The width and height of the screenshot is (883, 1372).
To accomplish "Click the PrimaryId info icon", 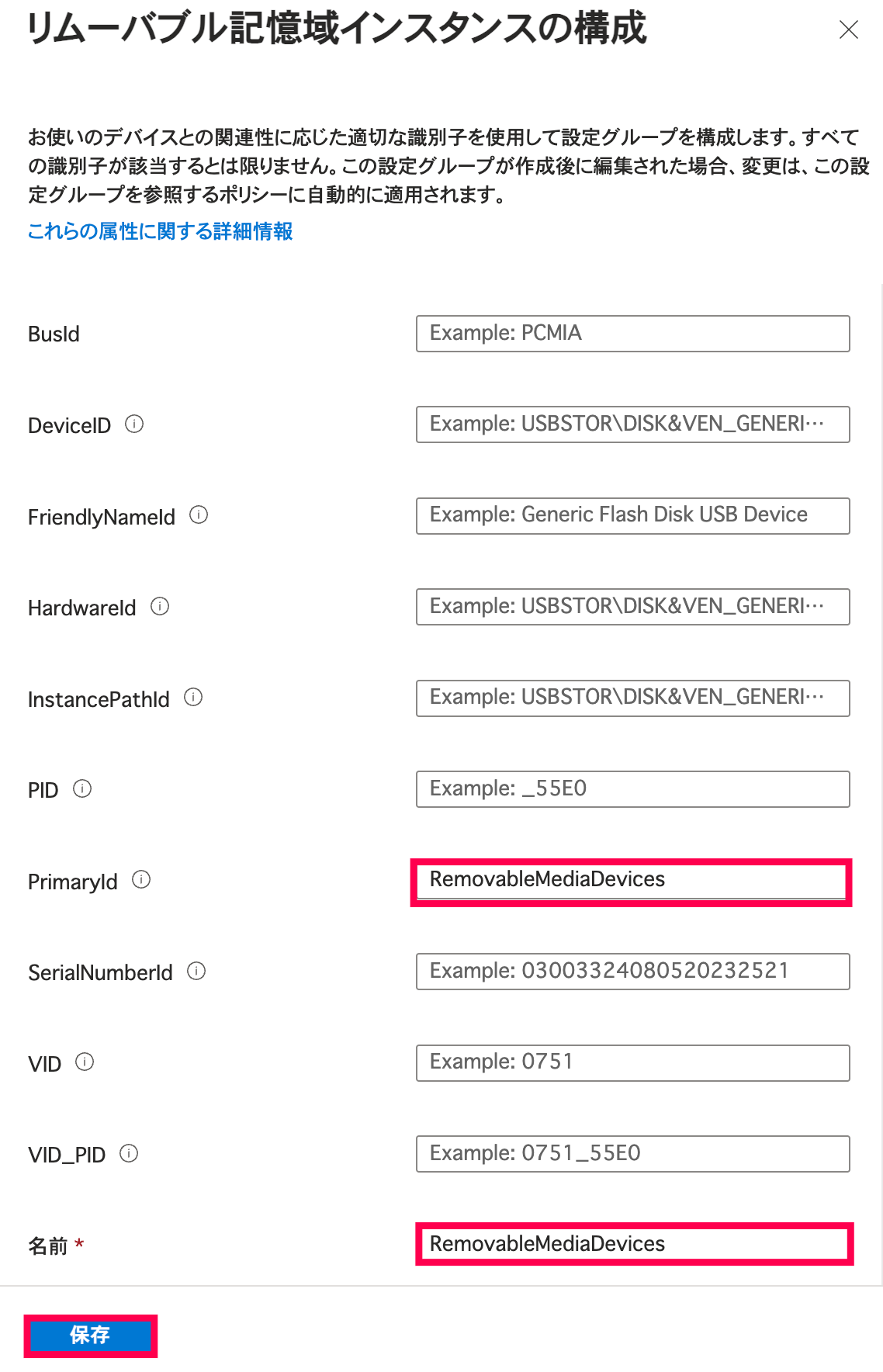I will pos(141,880).
